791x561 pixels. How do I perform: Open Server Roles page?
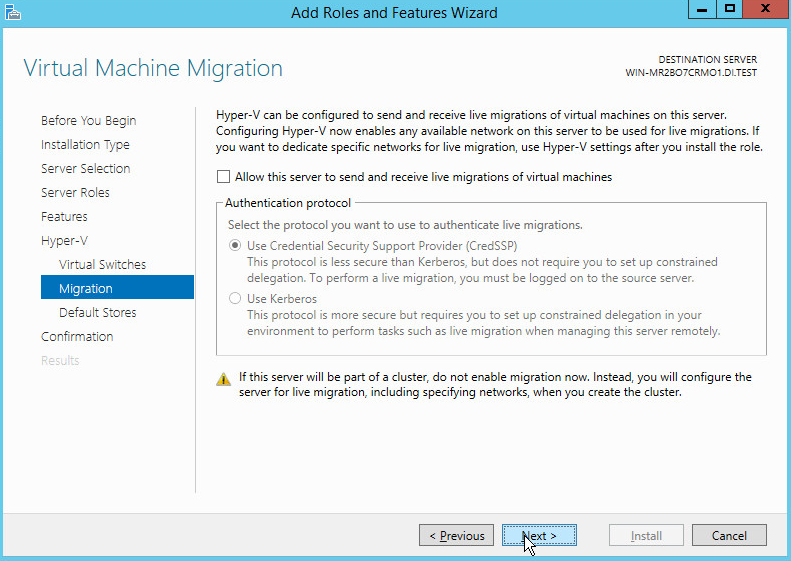75,193
